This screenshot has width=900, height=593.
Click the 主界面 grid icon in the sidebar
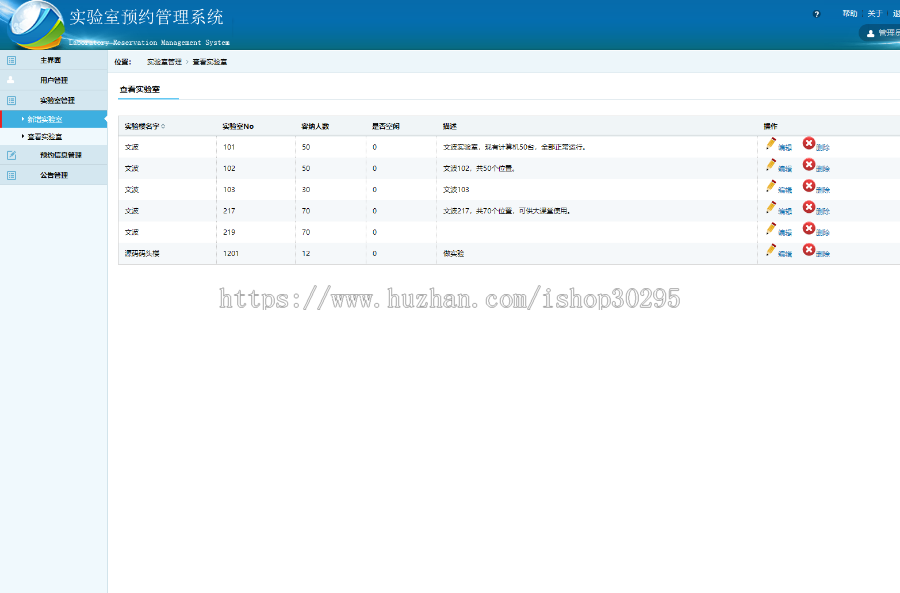tap(12, 59)
